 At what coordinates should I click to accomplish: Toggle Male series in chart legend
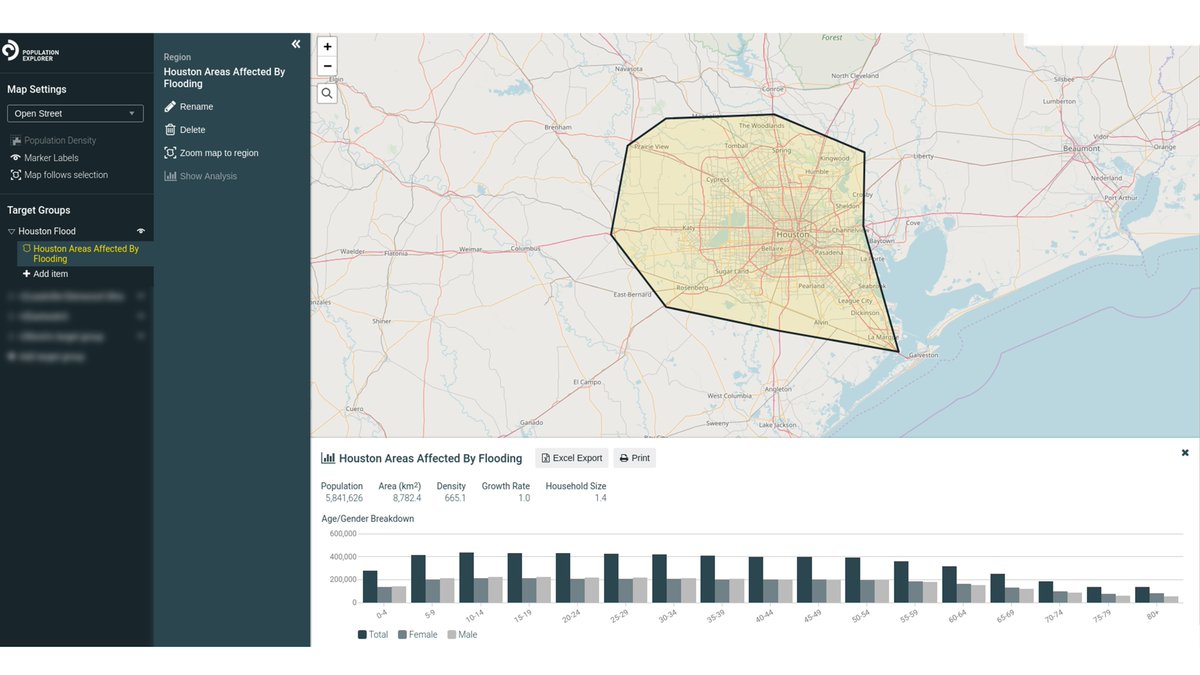[462, 634]
